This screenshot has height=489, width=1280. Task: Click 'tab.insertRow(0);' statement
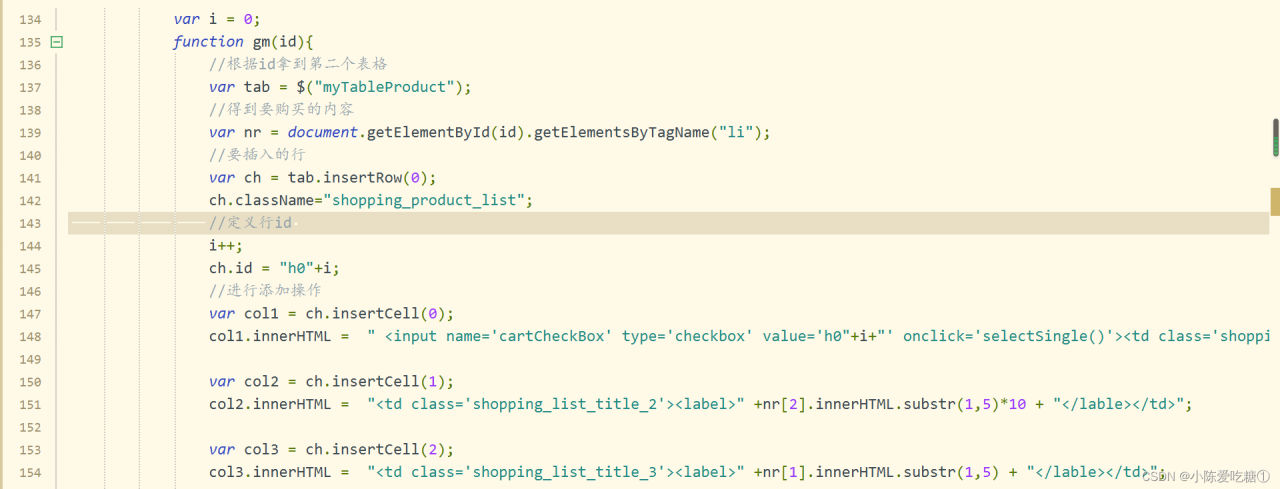pos(362,178)
